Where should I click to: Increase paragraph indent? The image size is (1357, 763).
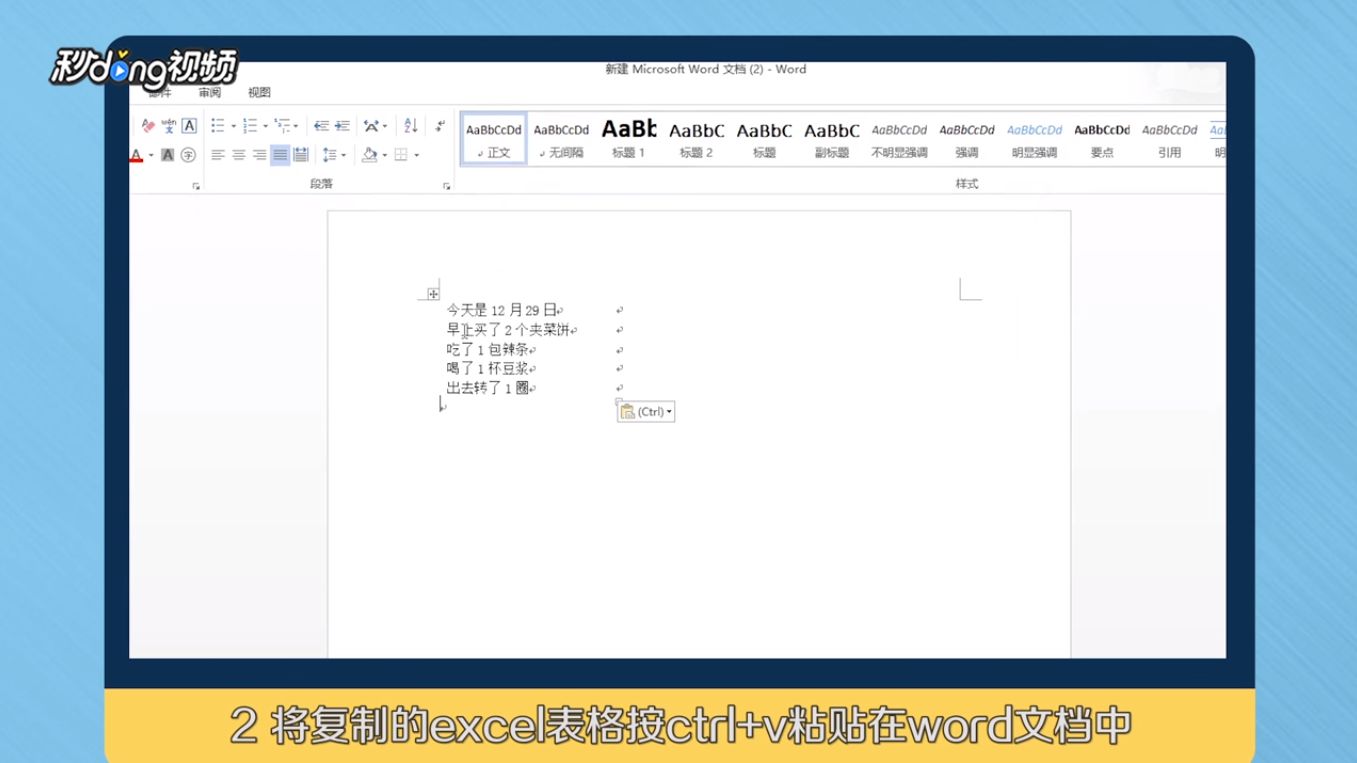[x=342, y=126]
